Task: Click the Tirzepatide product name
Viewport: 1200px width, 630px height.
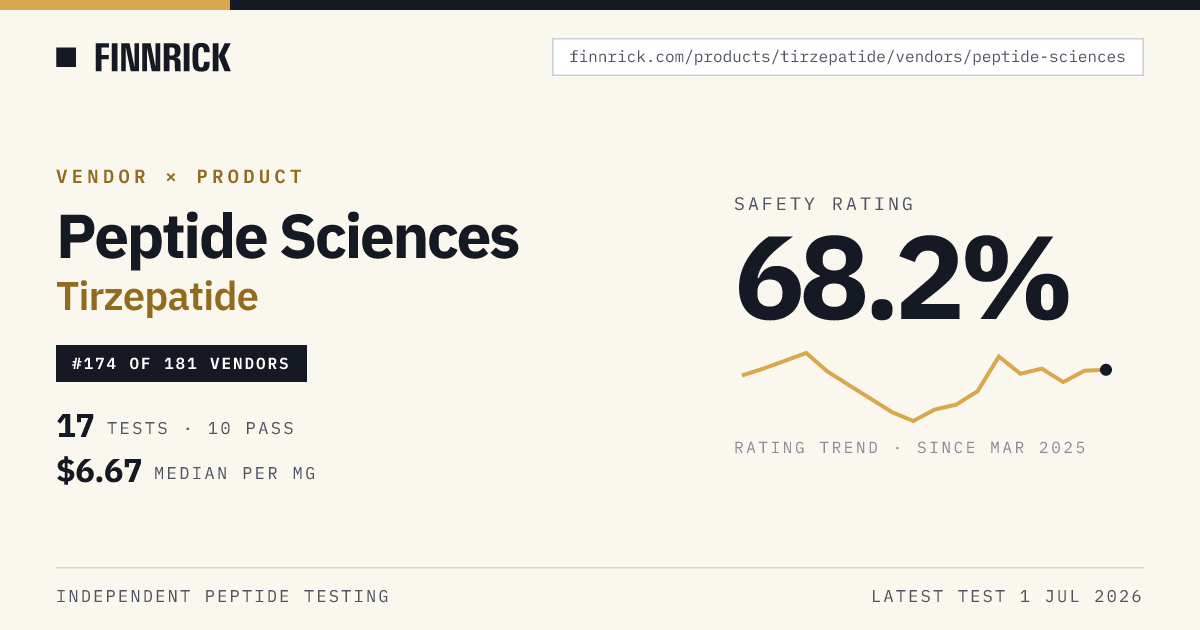Action: [157, 297]
